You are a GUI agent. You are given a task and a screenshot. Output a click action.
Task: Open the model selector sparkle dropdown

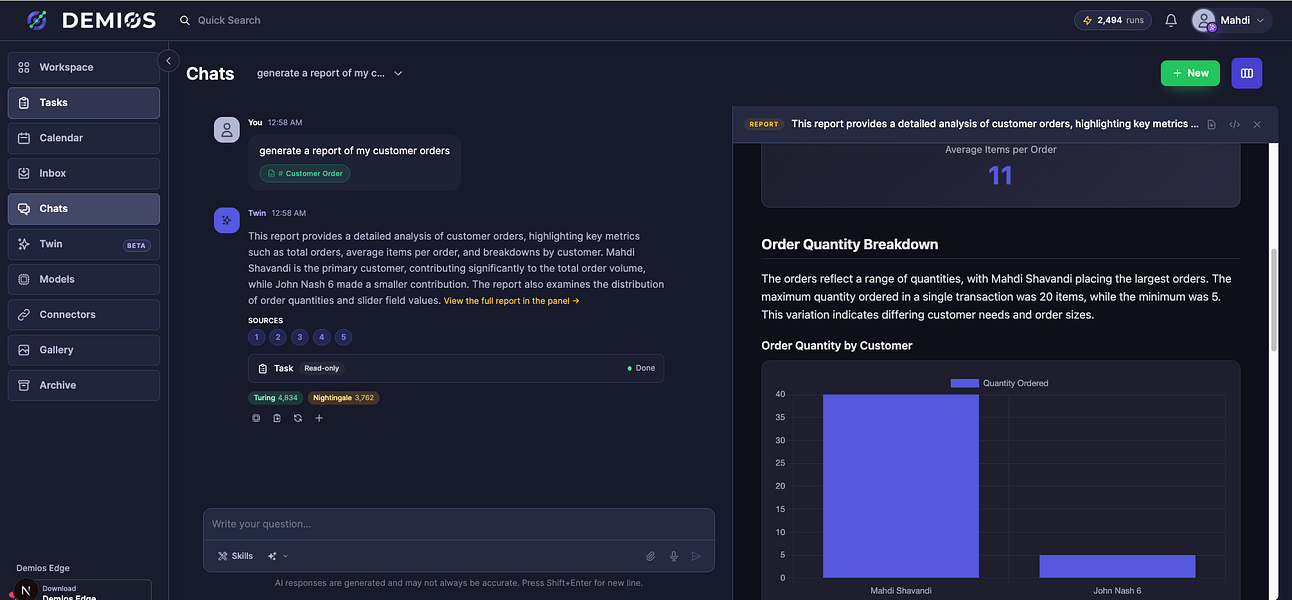click(x=278, y=556)
